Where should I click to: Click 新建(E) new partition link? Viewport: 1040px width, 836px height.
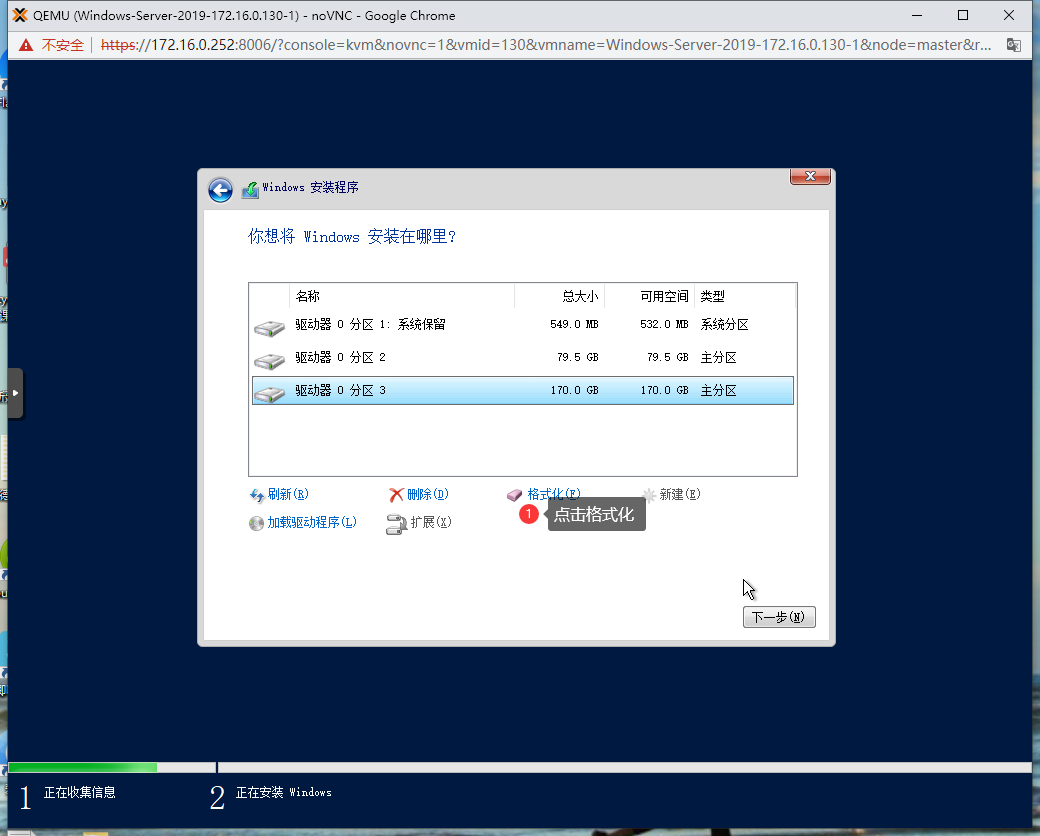tap(680, 494)
